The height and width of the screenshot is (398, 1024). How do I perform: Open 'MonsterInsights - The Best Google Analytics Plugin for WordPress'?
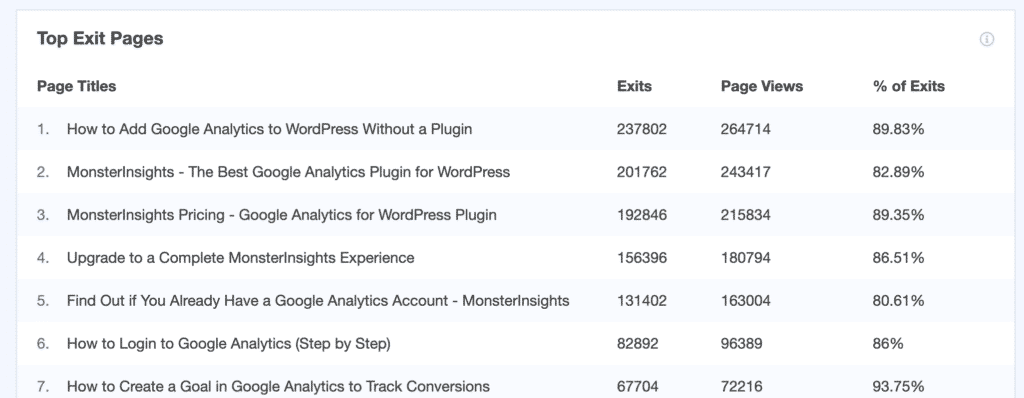(x=288, y=173)
